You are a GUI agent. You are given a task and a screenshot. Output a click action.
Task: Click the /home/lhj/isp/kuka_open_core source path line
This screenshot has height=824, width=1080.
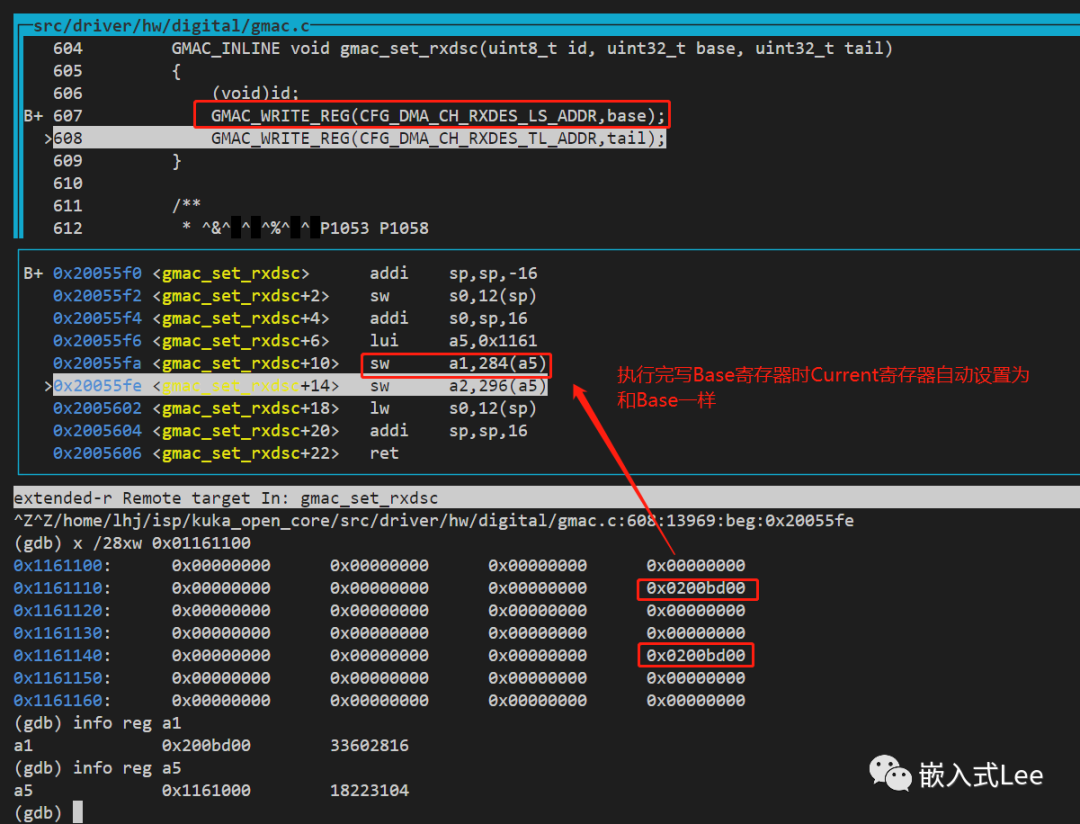coord(433,521)
